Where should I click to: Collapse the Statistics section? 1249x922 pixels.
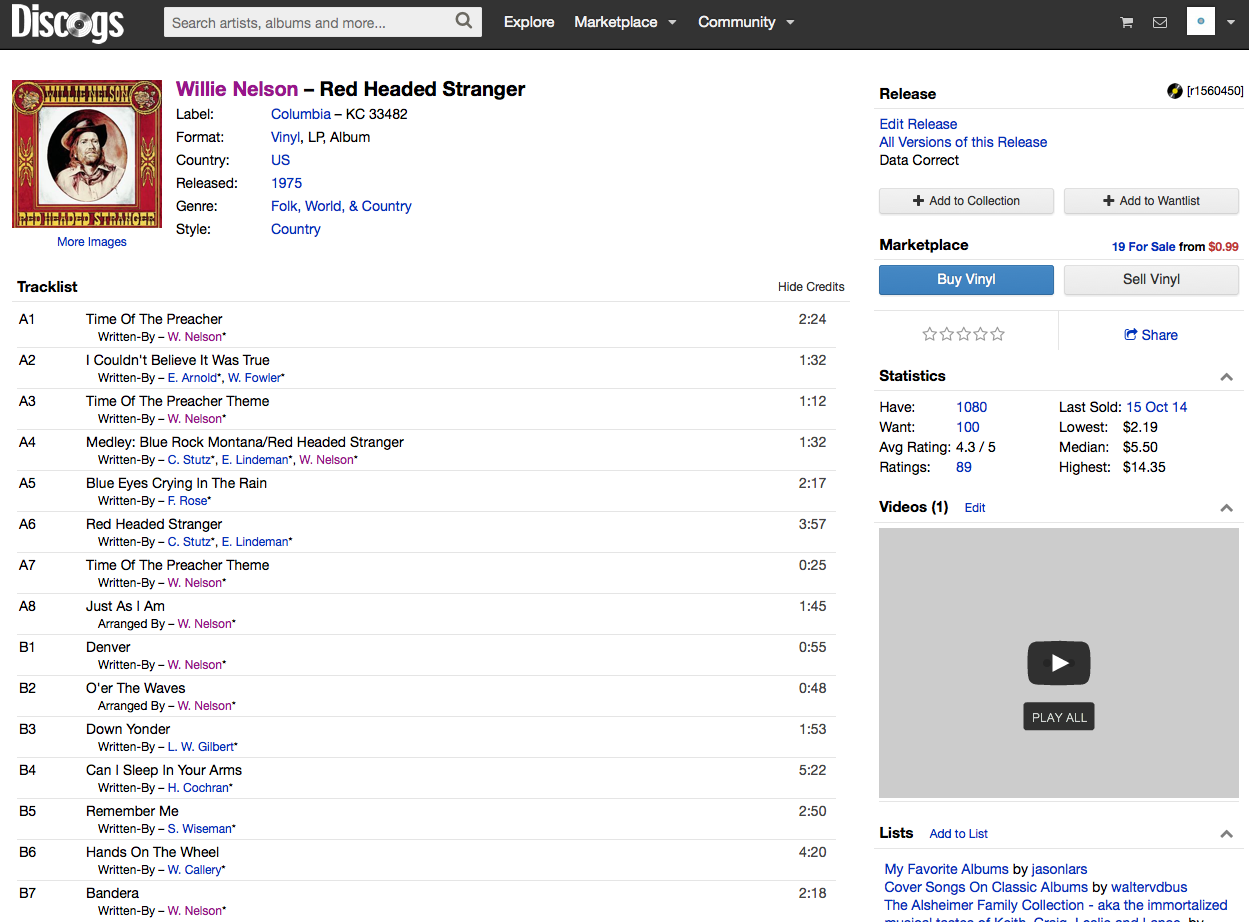[x=1227, y=377]
